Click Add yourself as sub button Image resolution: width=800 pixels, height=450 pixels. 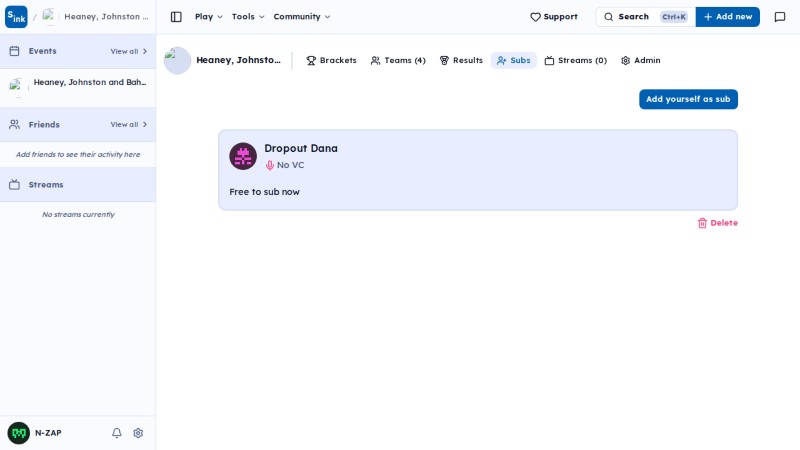click(688, 99)
